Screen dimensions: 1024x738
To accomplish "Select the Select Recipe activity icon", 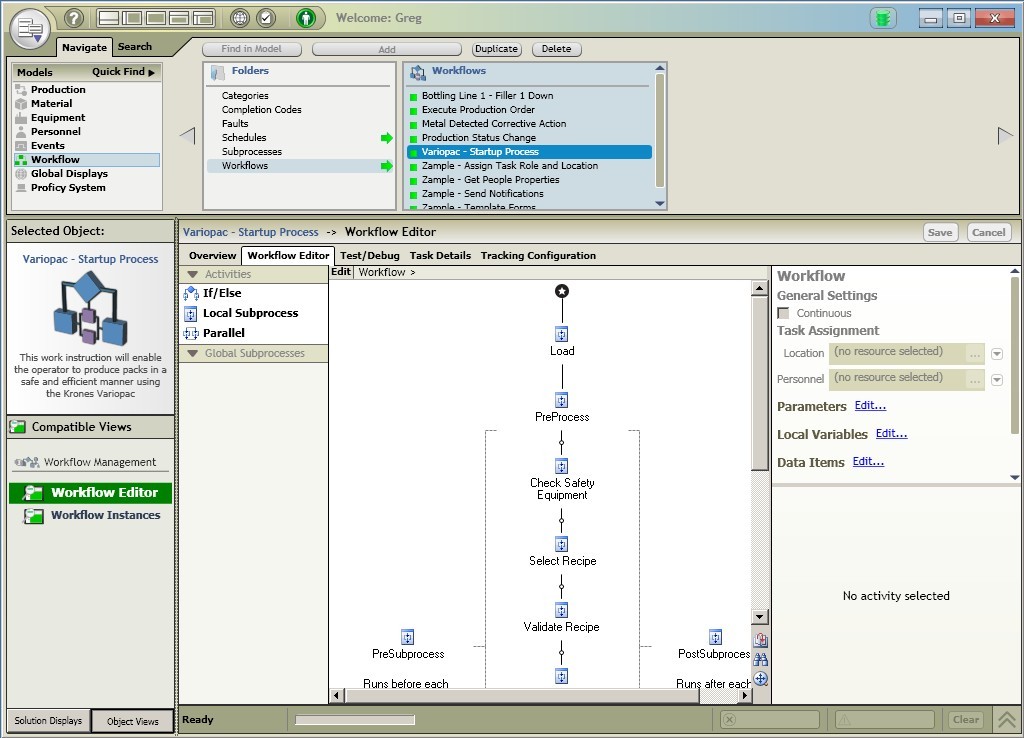I will (562, 545).
